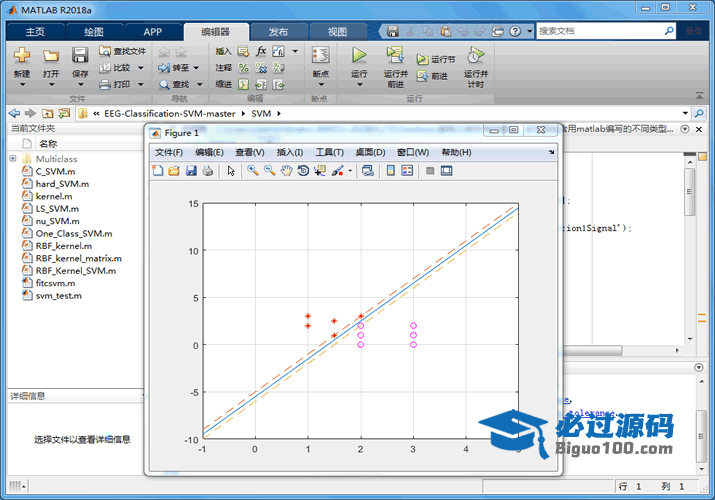Insert function with the fx icon

pyautogui.click(x=261, y=51)
